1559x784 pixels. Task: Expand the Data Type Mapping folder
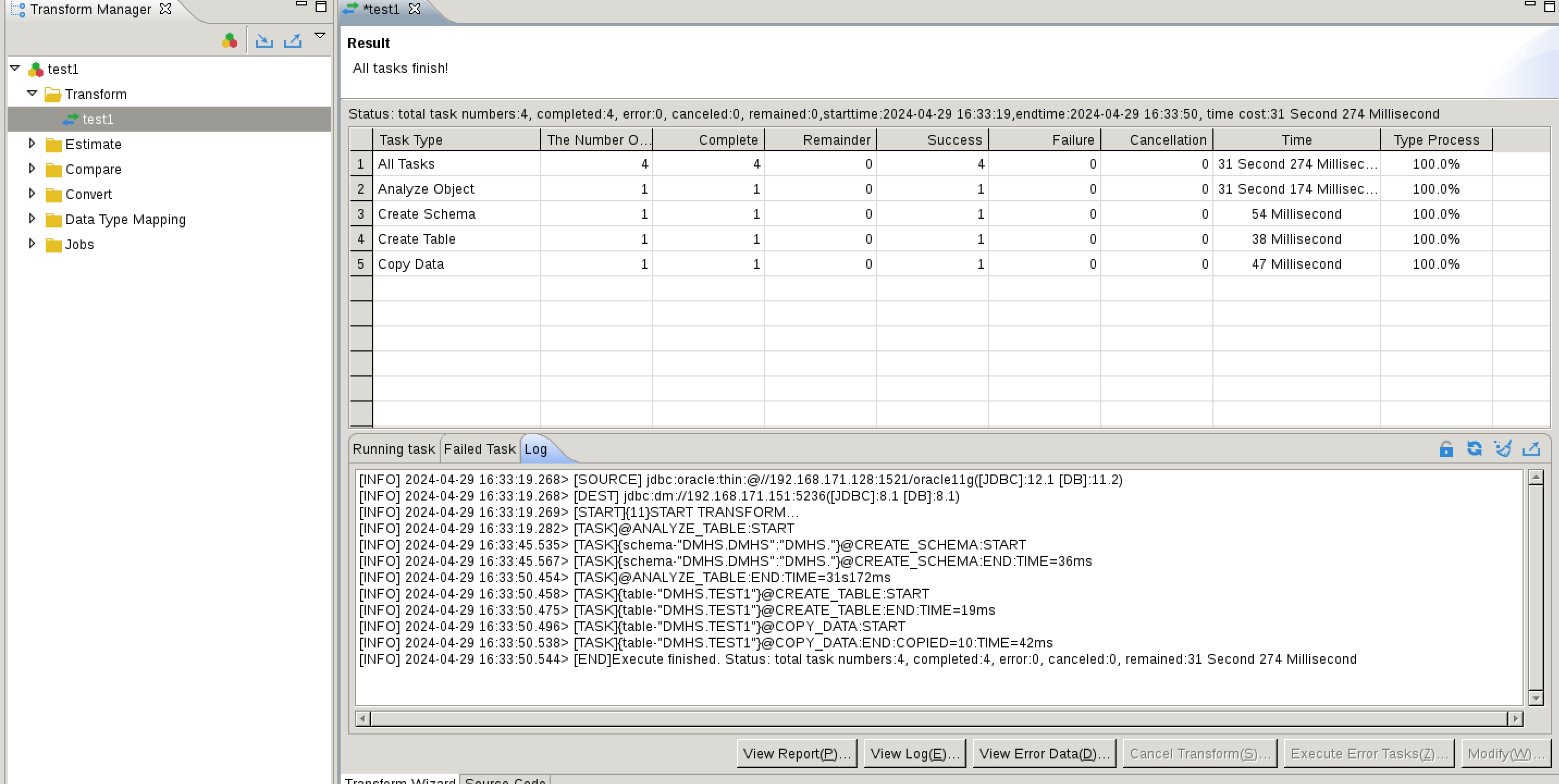32,218
